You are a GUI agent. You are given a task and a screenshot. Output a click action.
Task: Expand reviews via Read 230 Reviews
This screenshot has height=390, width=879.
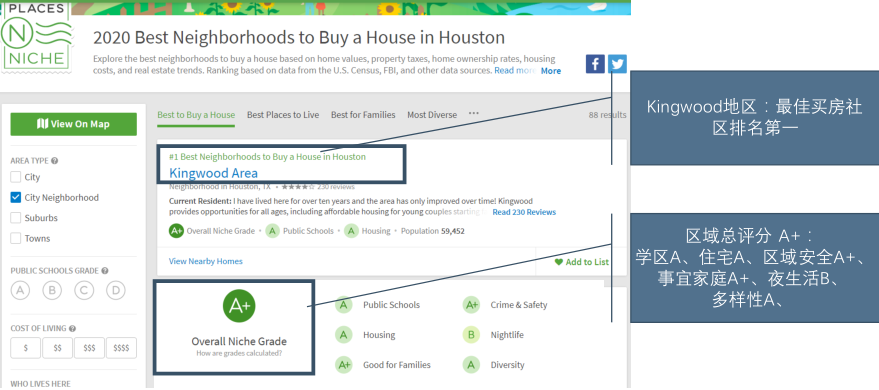click(x=524, y=212)
